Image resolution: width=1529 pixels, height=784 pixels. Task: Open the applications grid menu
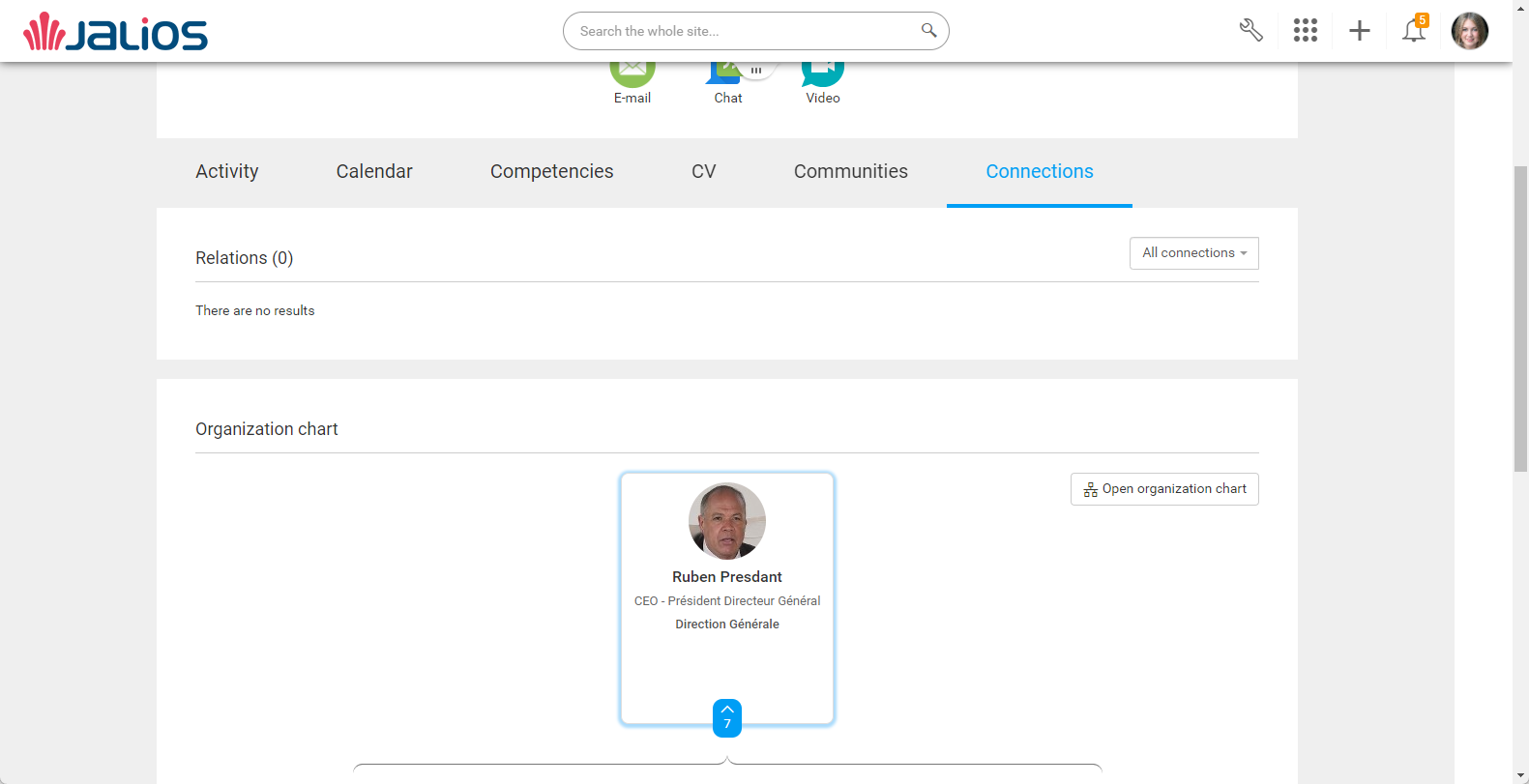(1305, 30)
